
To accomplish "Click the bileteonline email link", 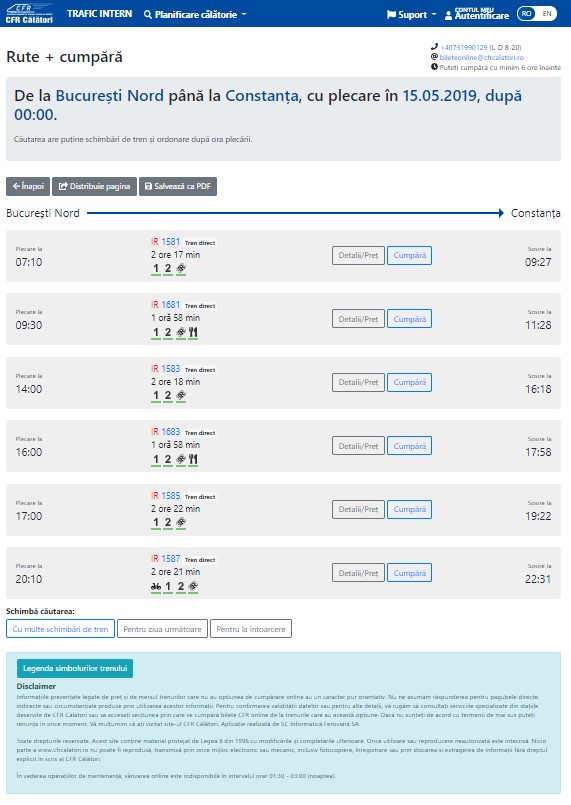I will 482,58.
